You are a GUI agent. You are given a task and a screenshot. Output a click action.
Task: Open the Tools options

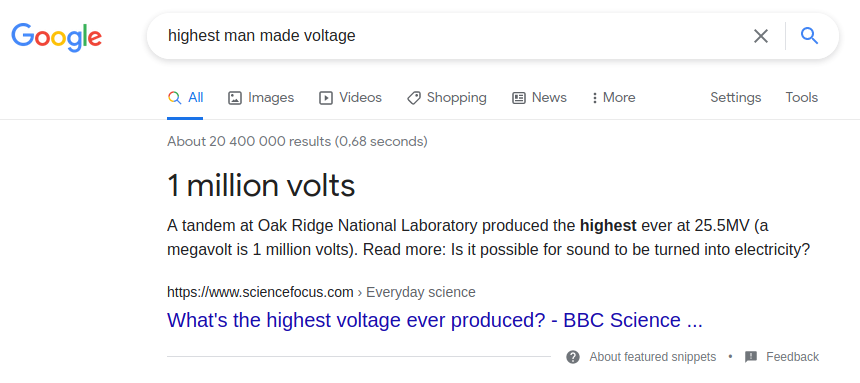[x=801, y=98]
